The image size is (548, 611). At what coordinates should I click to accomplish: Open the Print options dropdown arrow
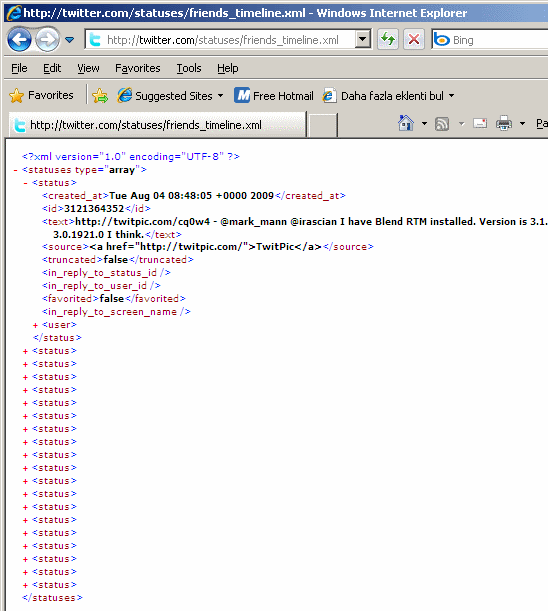point(522,124)
